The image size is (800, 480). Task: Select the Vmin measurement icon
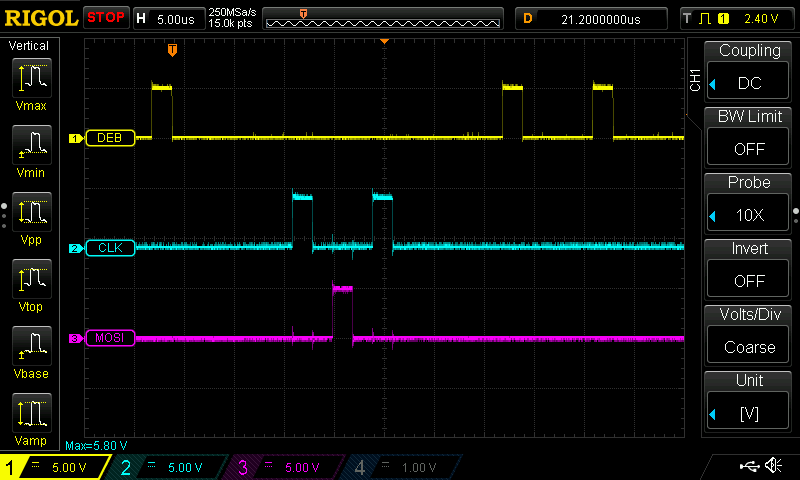click(32, 145)
